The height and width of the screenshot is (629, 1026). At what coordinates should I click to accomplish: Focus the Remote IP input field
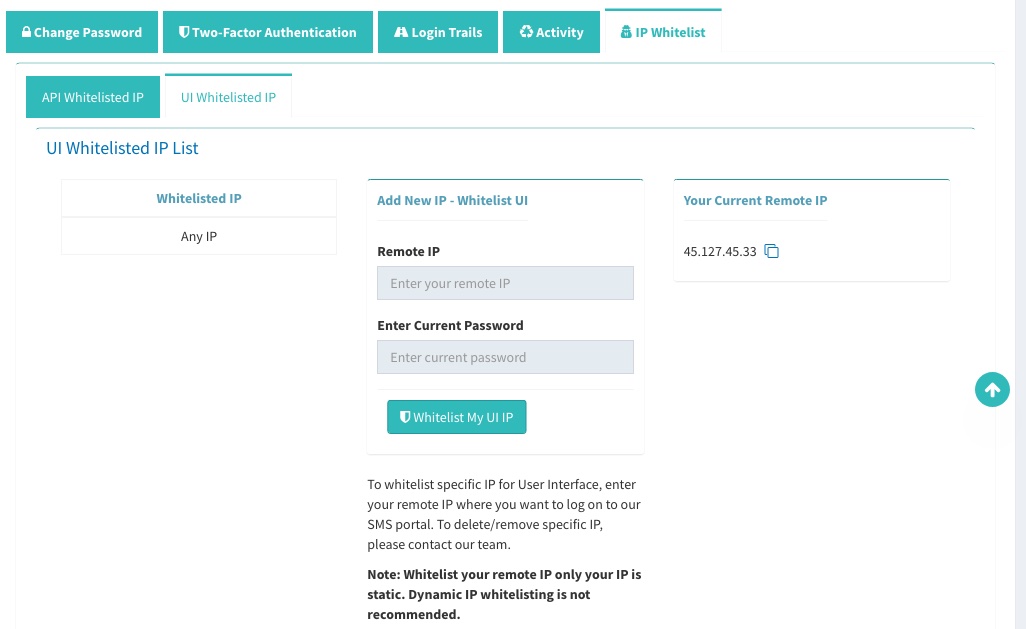click(x=505, y=283)
